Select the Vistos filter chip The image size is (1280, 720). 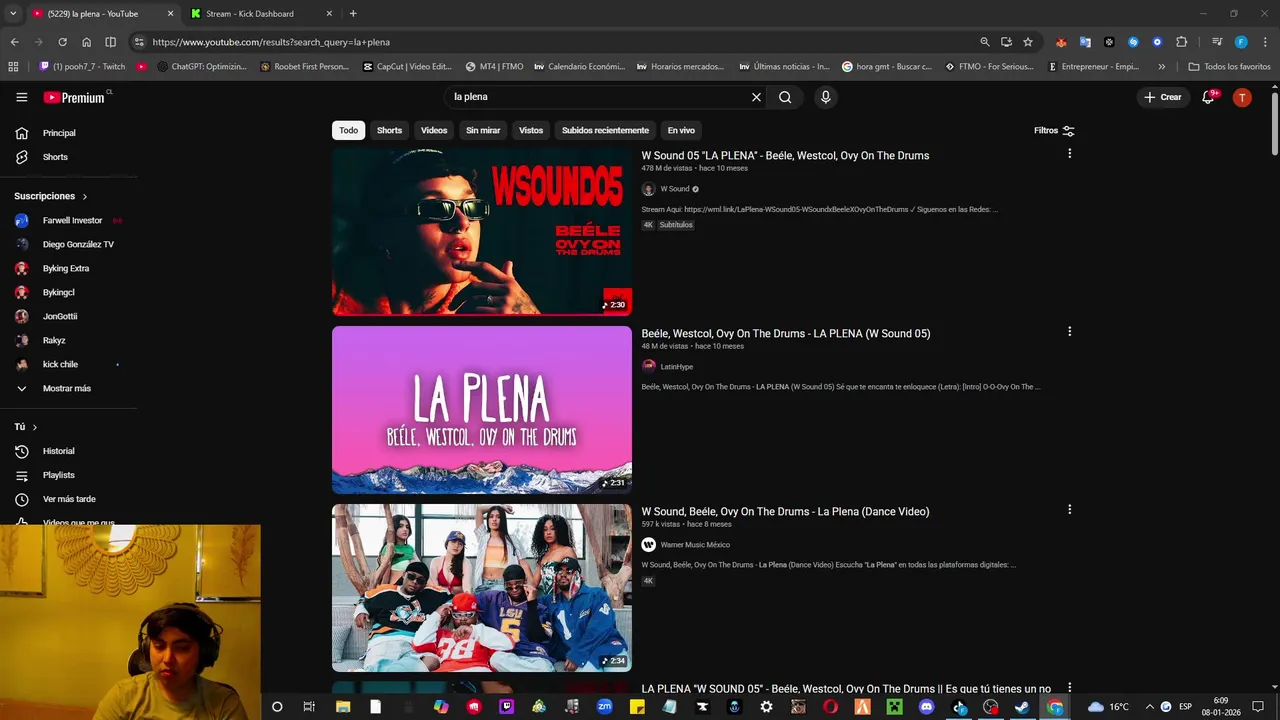tap(531, 130)
